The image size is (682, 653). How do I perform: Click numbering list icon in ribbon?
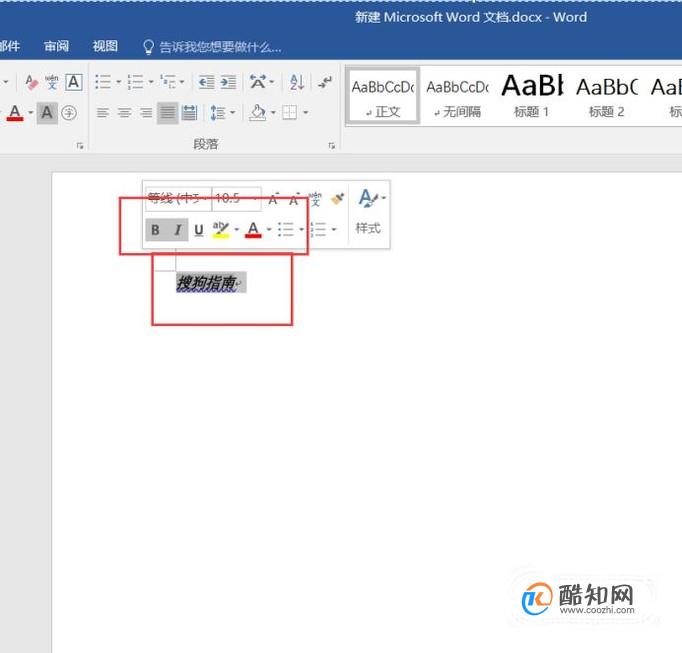pos(135,82)
